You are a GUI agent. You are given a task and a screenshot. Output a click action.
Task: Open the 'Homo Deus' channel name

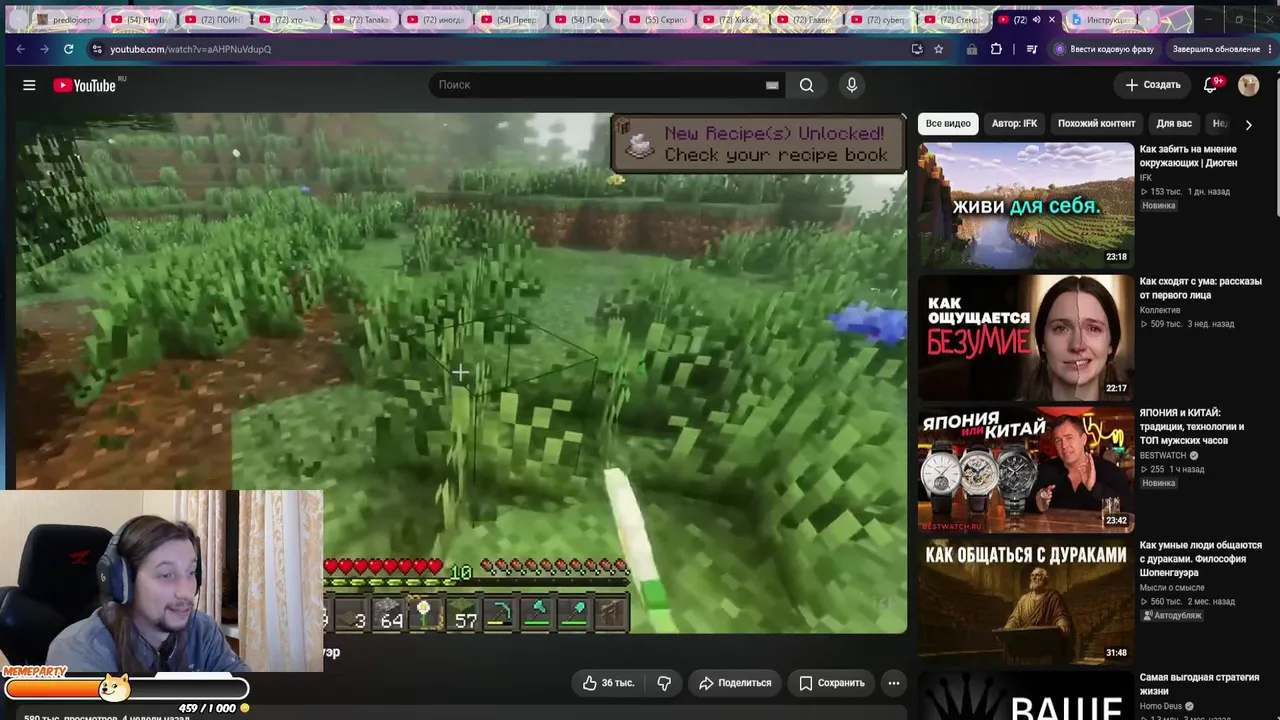(1163, 706)
